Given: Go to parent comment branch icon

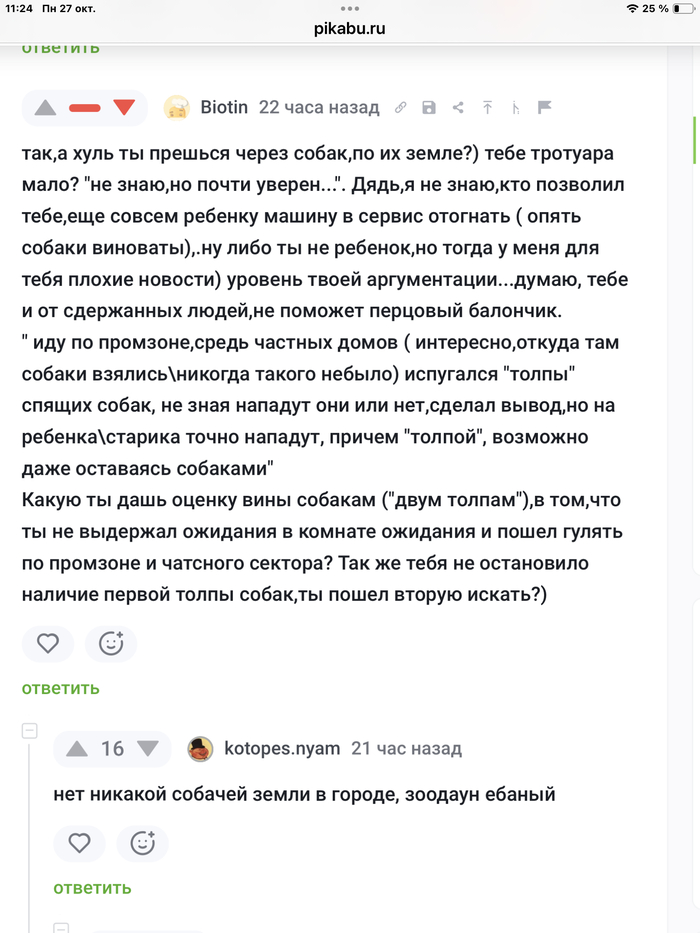Looking at the screenshot, I should (516, 107).
